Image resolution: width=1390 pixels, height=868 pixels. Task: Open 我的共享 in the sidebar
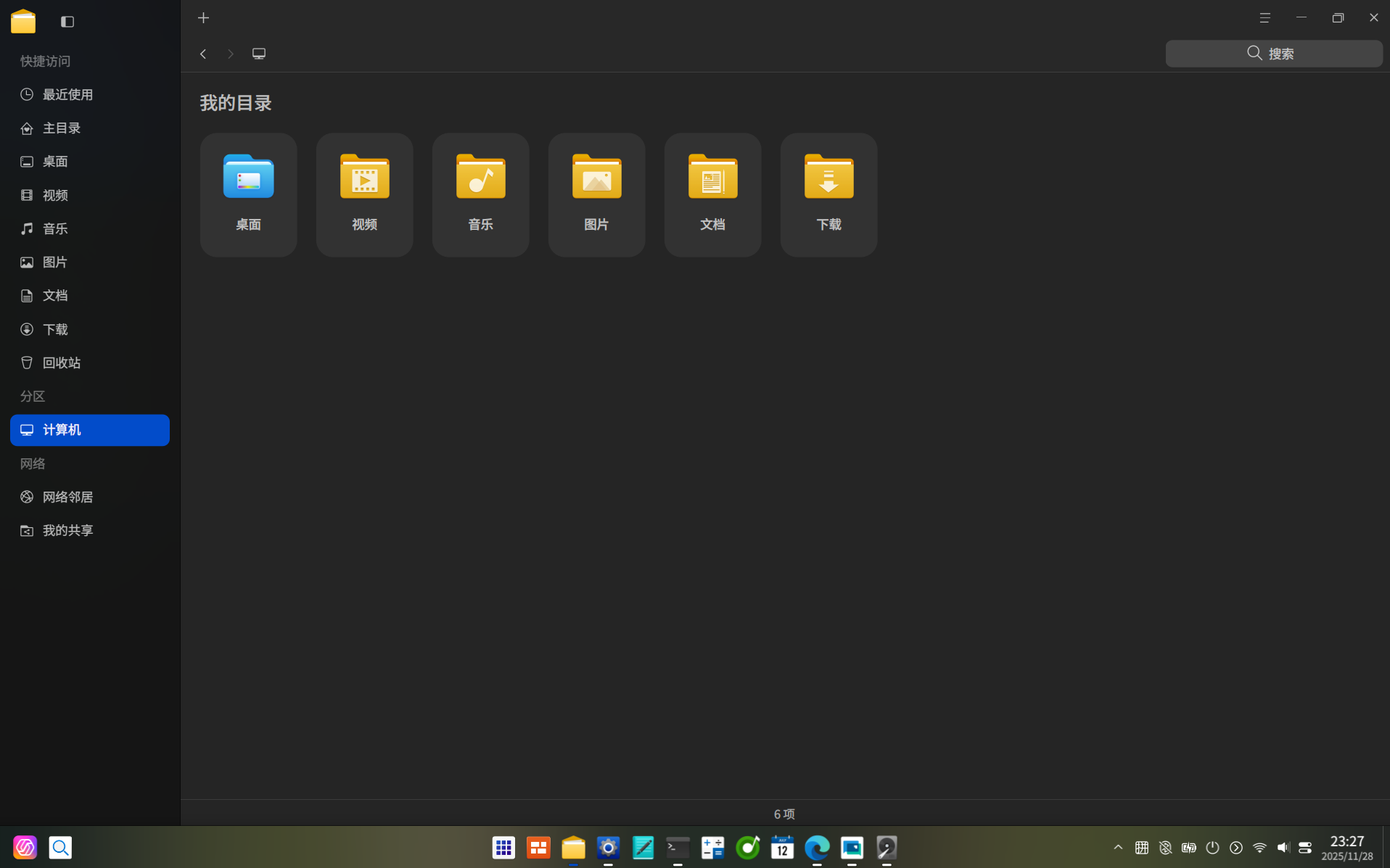pyautogui.click(x=90, y=531)
